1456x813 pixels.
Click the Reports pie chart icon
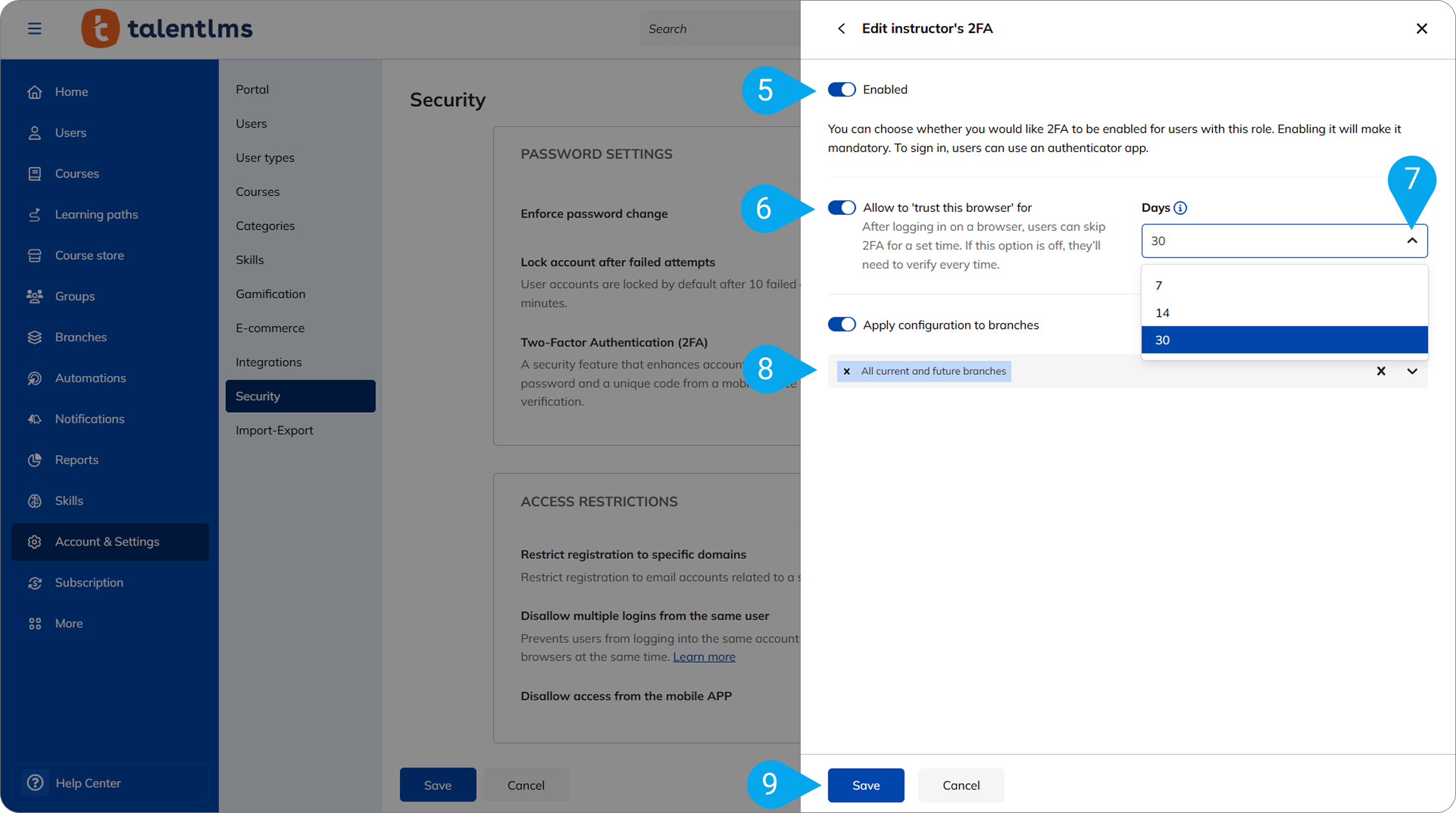tap(35, 460)
